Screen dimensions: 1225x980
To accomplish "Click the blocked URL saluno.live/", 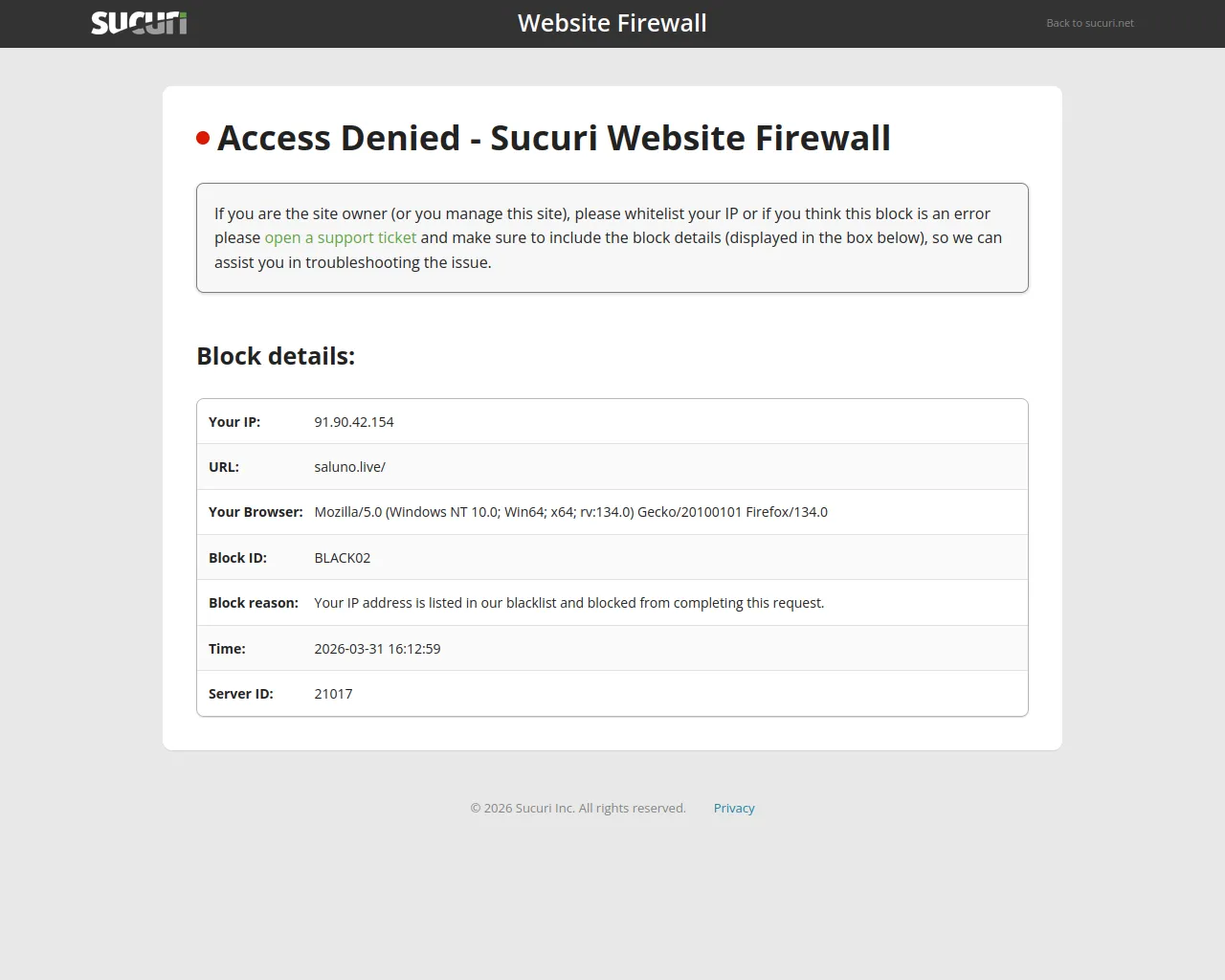I will tap(349, 467).
